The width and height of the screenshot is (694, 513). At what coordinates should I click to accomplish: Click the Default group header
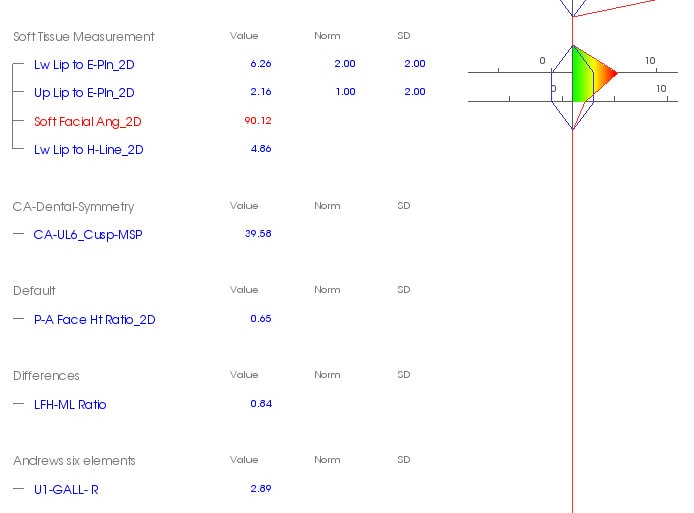[x=34, y=291]
